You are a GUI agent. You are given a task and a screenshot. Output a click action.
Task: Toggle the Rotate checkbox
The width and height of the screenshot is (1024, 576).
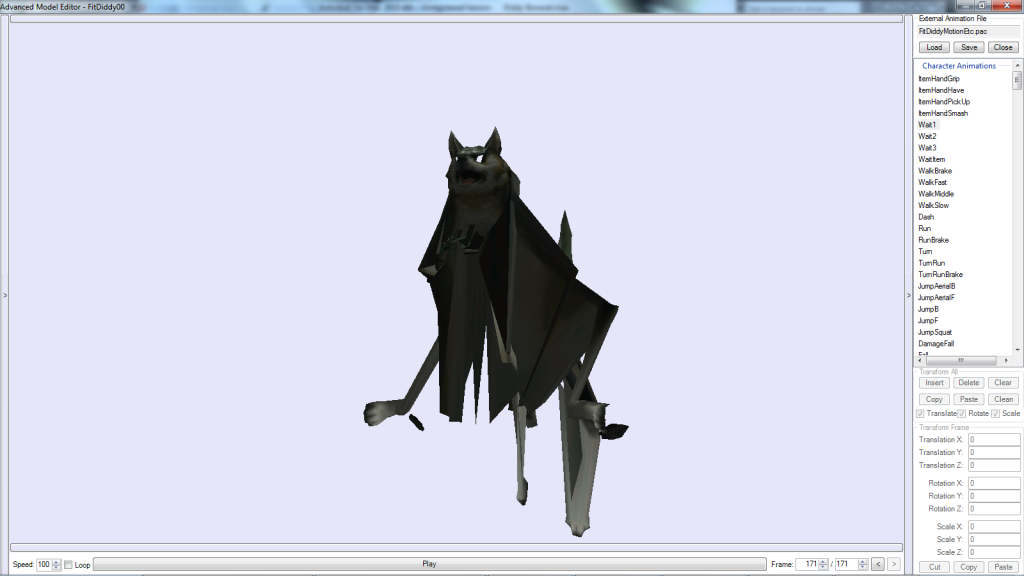962,413
